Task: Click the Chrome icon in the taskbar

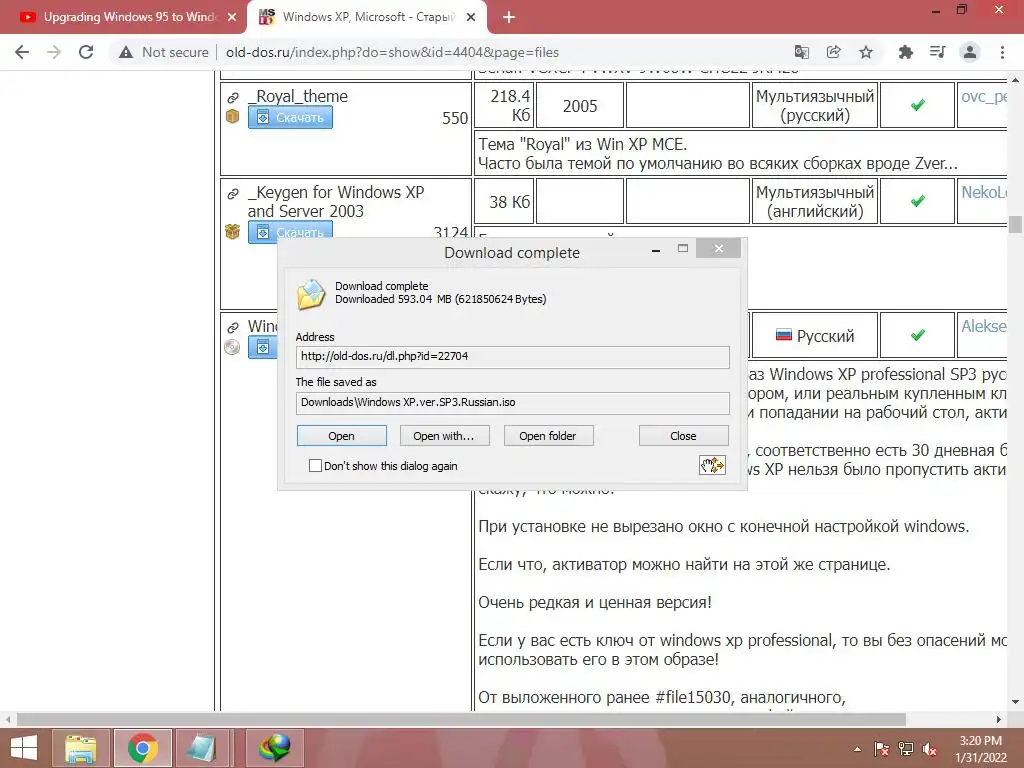Action: point(143,748)
